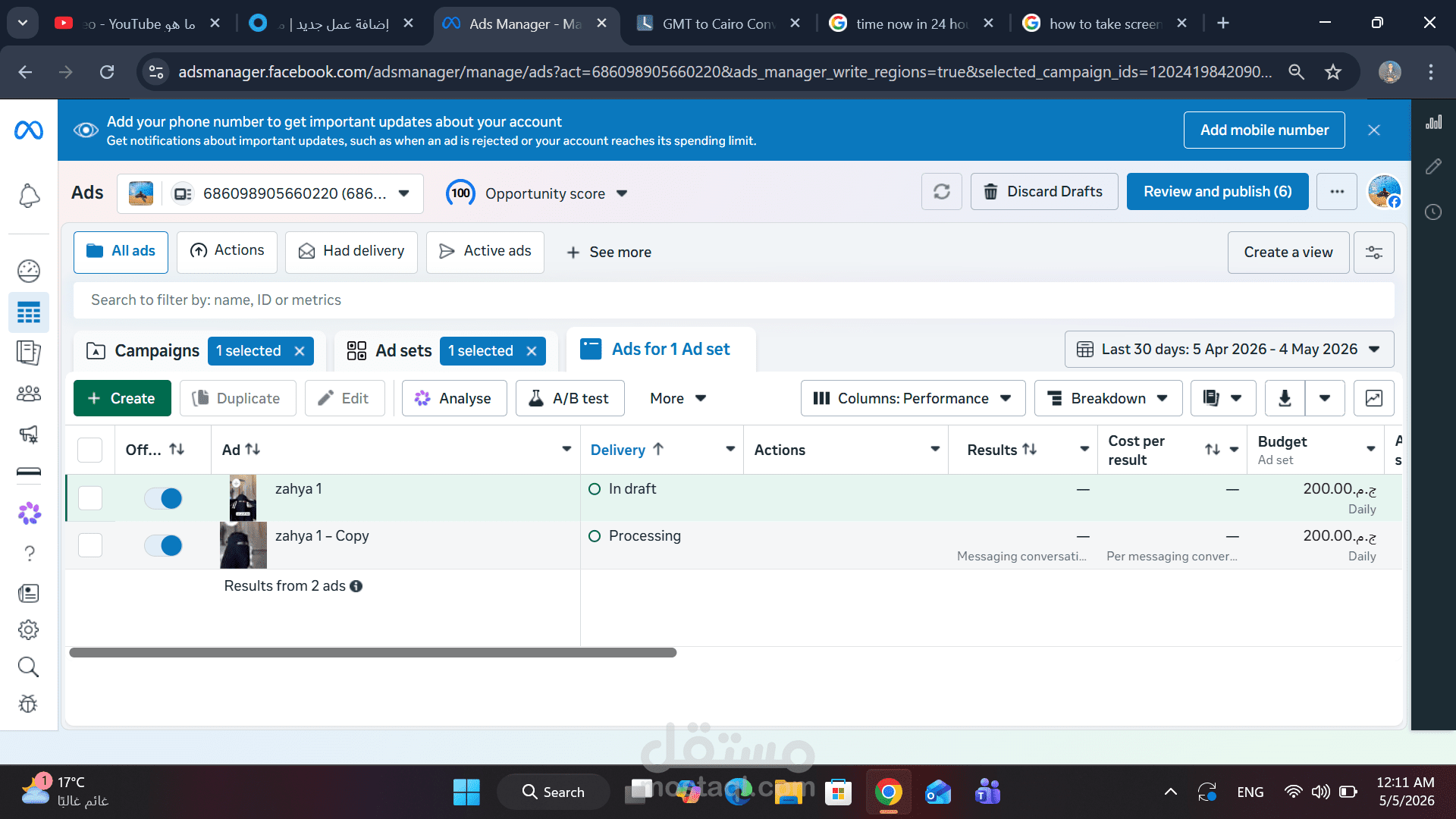Open Billing card icon in sidebar
Image resolution: width=1456 pixels, height=819 pixels.
click(x=29, y=472)
